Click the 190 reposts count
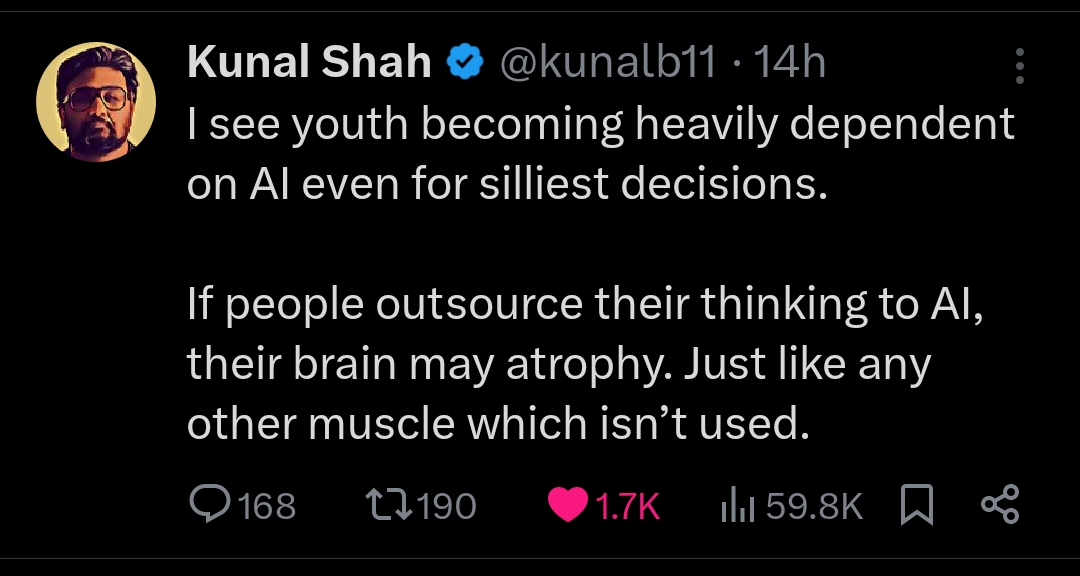 (x=446, y=506)
